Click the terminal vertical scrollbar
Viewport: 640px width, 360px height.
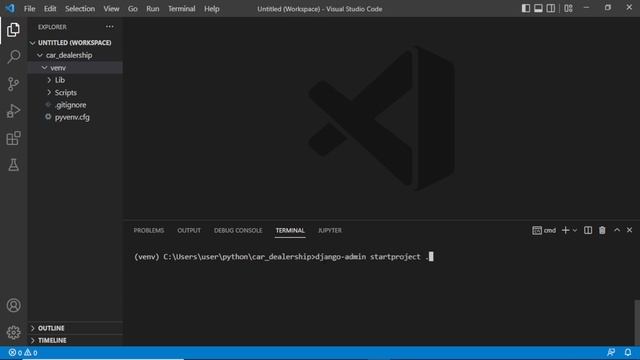637,322
